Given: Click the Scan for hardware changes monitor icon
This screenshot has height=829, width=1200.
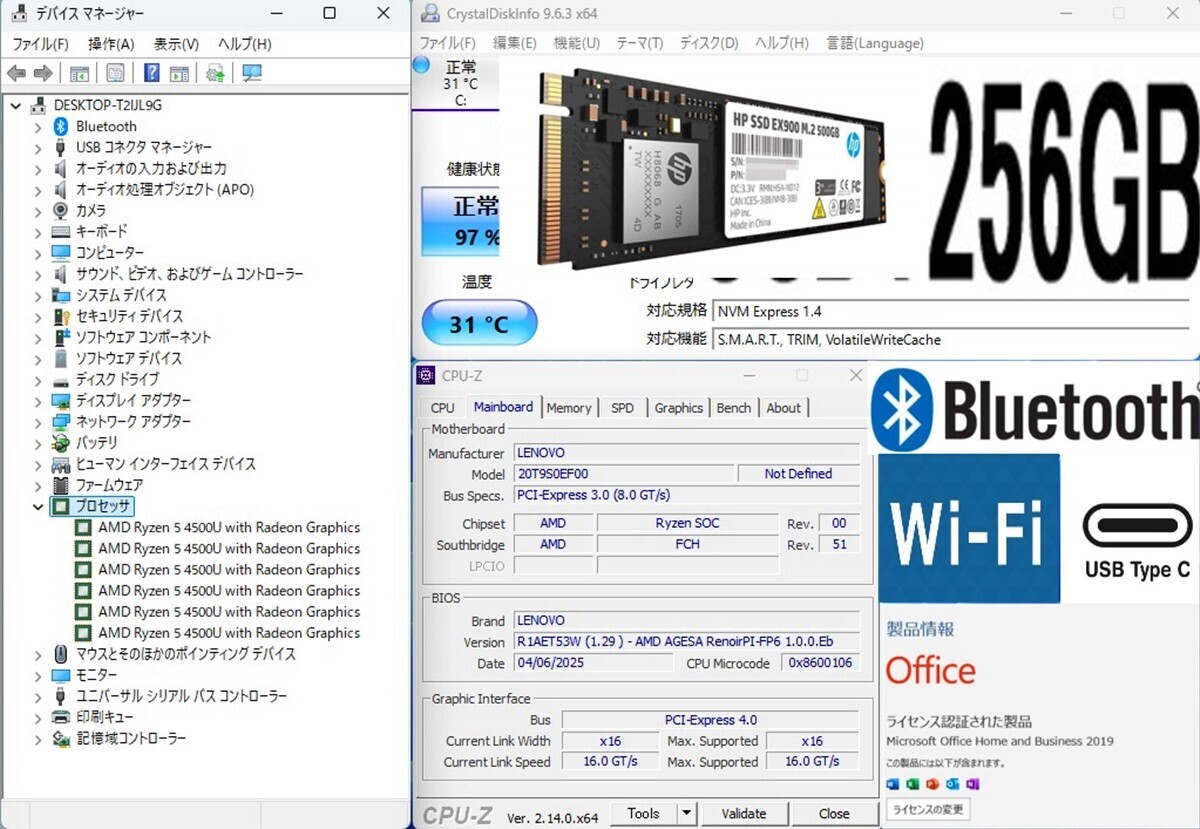Looking at the screenshot, I should tap(252, 73).
